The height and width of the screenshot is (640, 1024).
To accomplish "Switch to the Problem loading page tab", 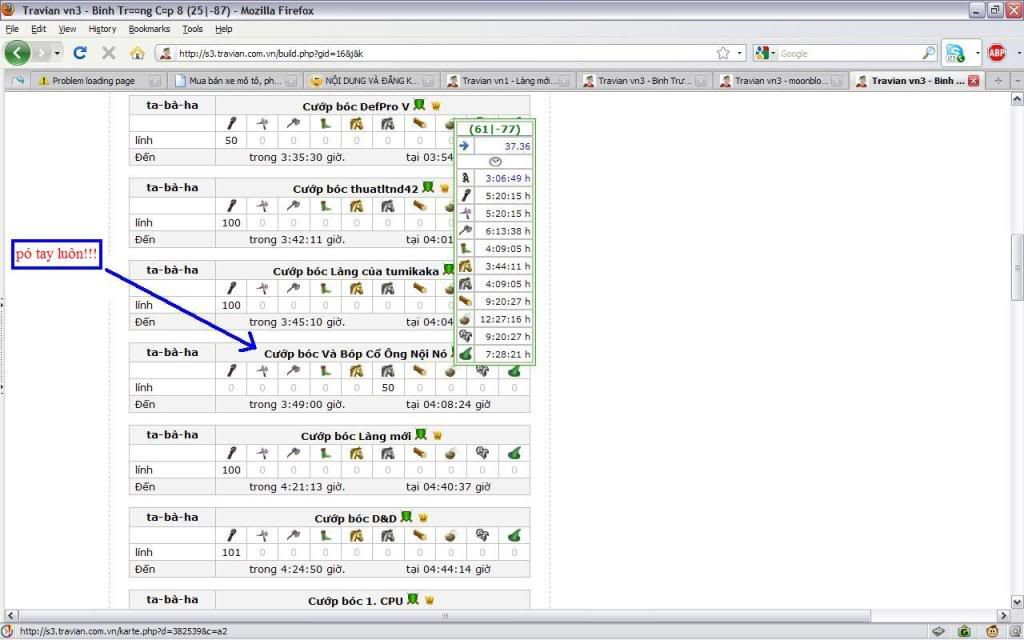I will point(98,80).
